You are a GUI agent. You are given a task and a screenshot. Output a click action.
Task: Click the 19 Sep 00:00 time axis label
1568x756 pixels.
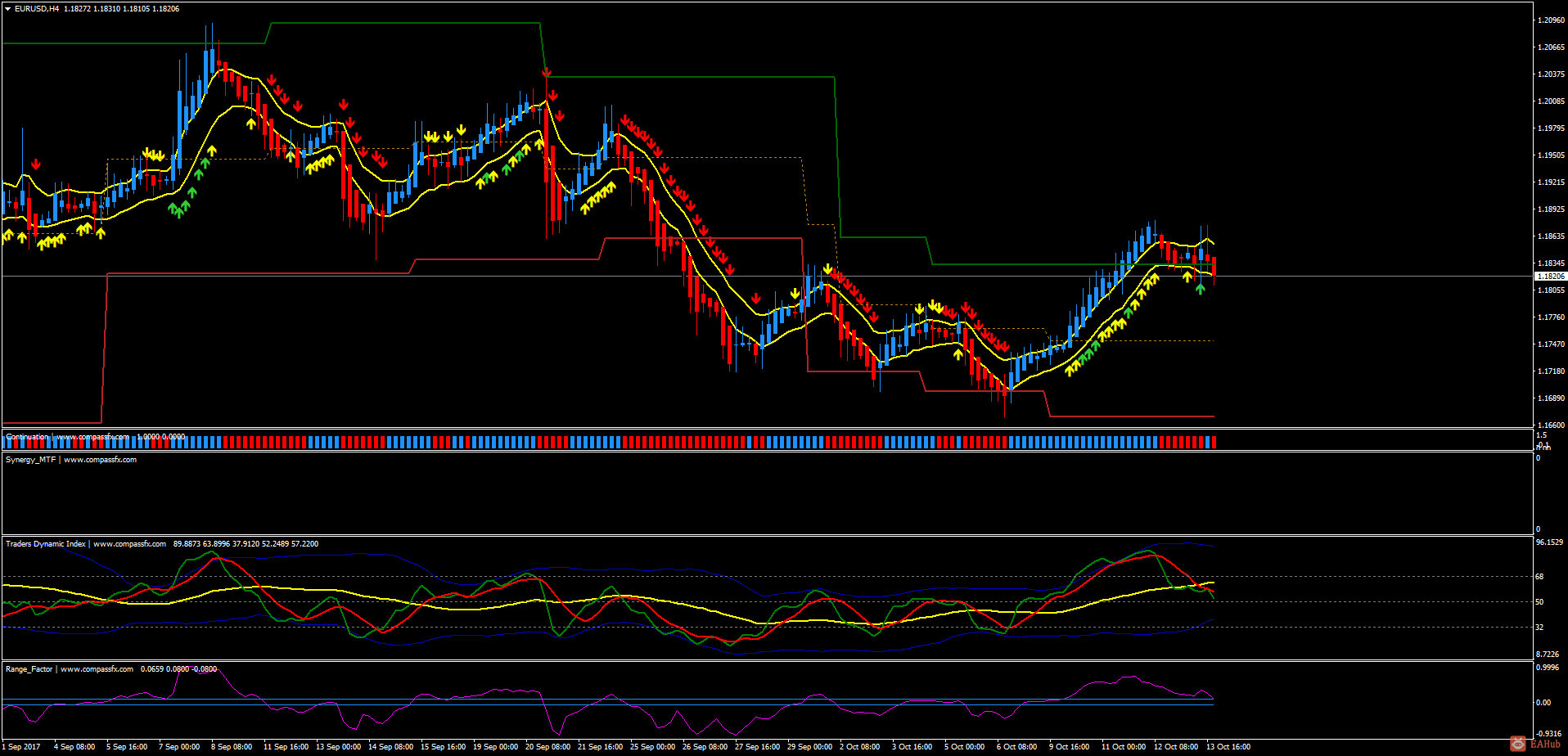point(495,747)
